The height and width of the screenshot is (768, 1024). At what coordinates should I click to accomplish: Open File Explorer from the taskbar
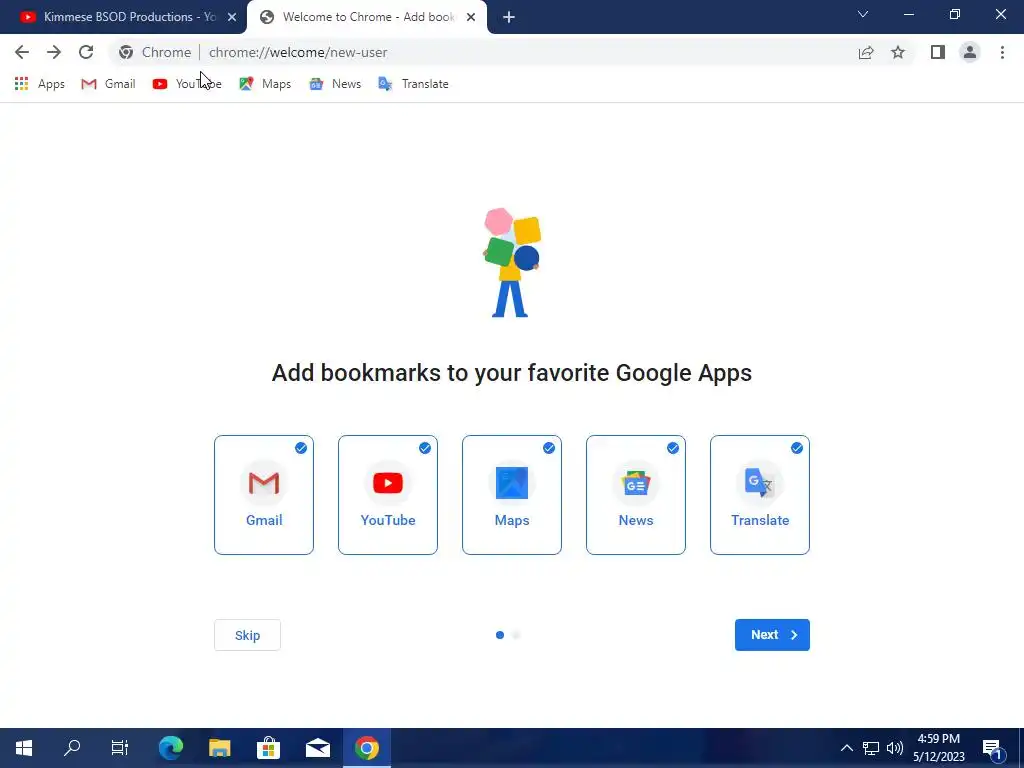[x=220, y=748]
